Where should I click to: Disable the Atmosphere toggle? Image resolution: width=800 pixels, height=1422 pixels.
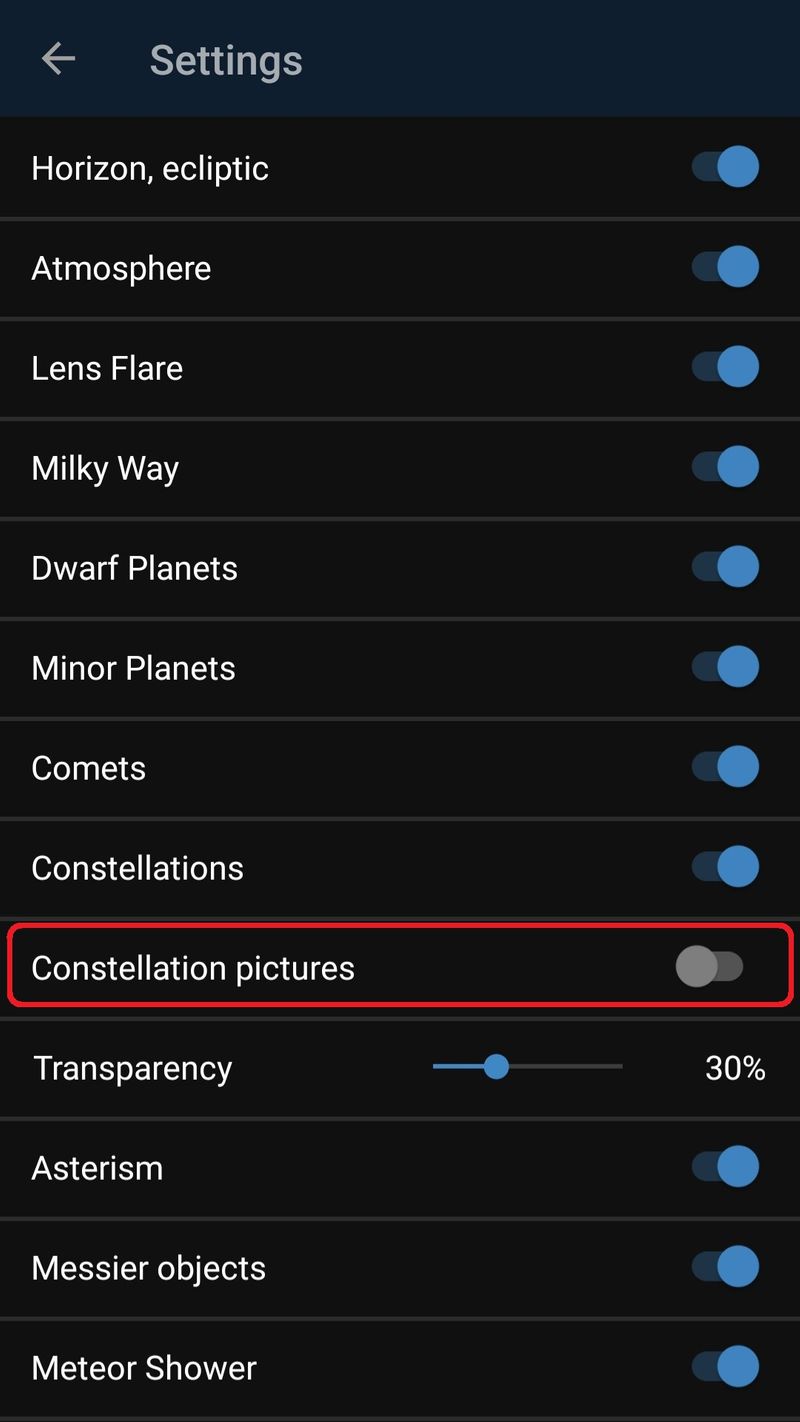(725, 267)
